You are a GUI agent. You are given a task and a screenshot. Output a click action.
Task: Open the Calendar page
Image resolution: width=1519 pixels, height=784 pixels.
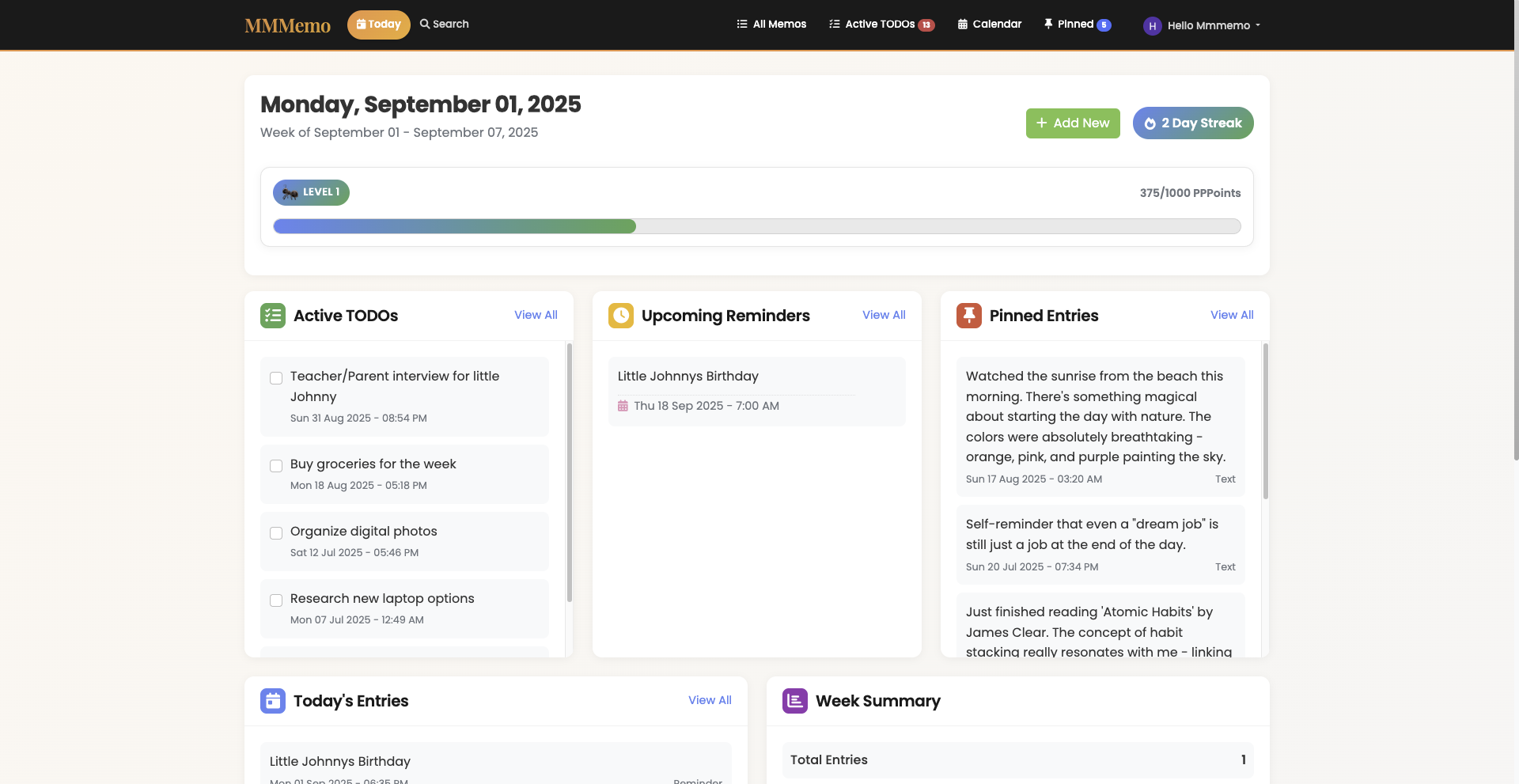(989, 25)
